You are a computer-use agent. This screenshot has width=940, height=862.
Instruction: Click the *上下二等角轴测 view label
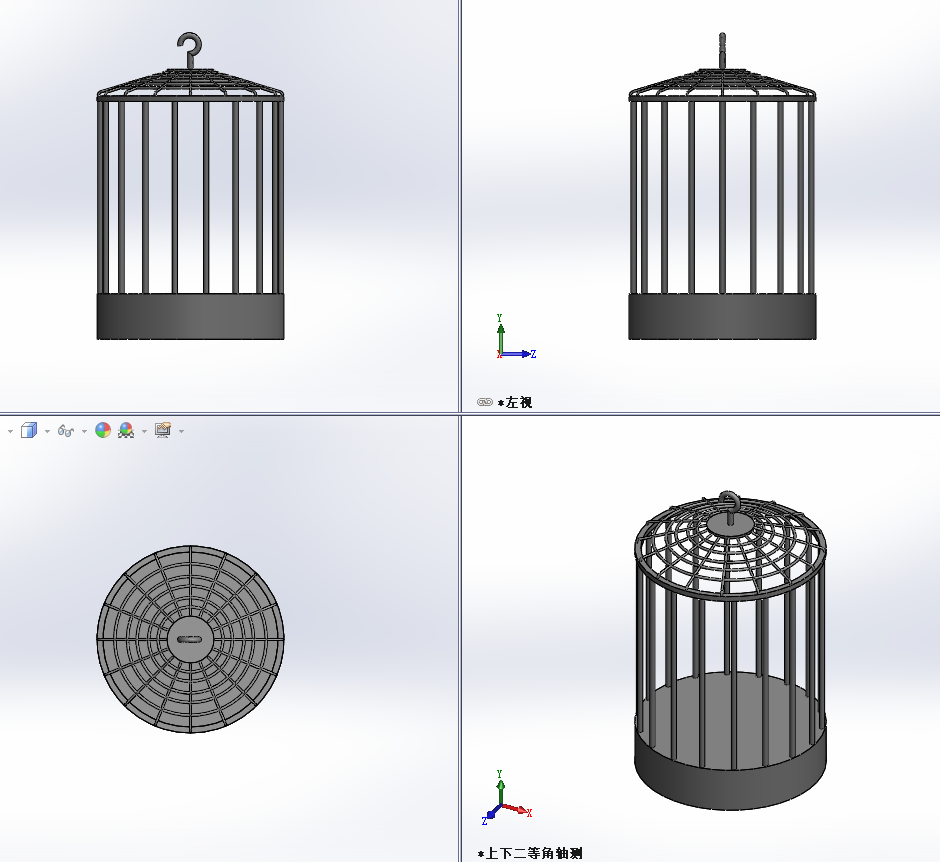tap(530, 853)
